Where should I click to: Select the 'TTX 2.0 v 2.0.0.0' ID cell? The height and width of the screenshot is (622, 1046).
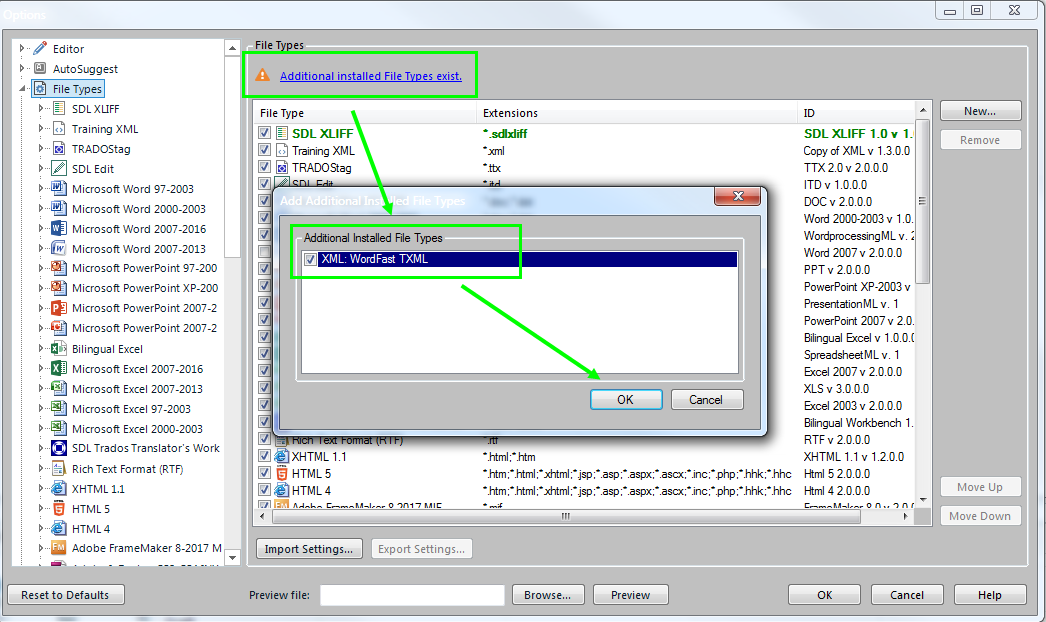click(846, 168)
